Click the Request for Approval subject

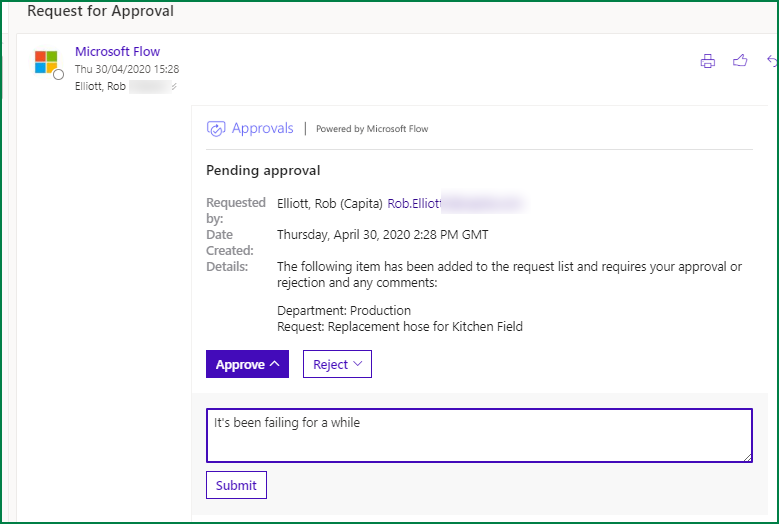(100, 11)
